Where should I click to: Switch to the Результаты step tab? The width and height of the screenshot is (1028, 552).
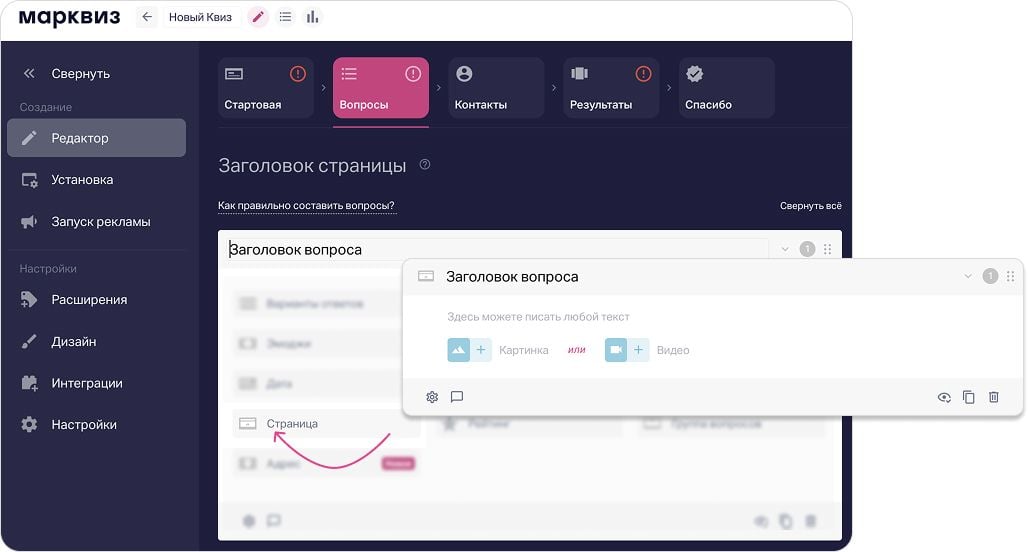[x=611, y=88]
